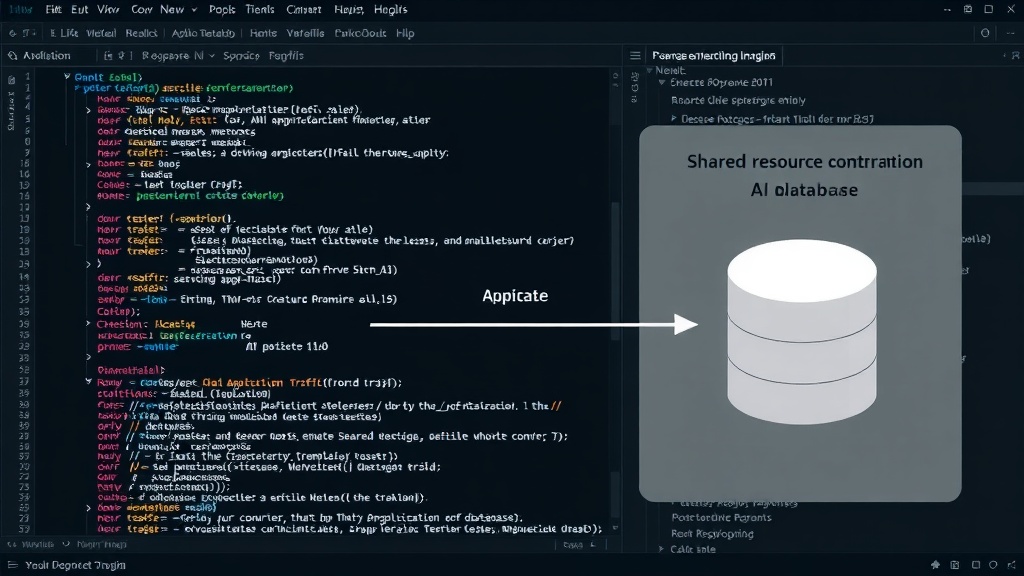The image size is (1024, 576).
Task: Click the Hente toolbar item
Action: coord(263,33)
